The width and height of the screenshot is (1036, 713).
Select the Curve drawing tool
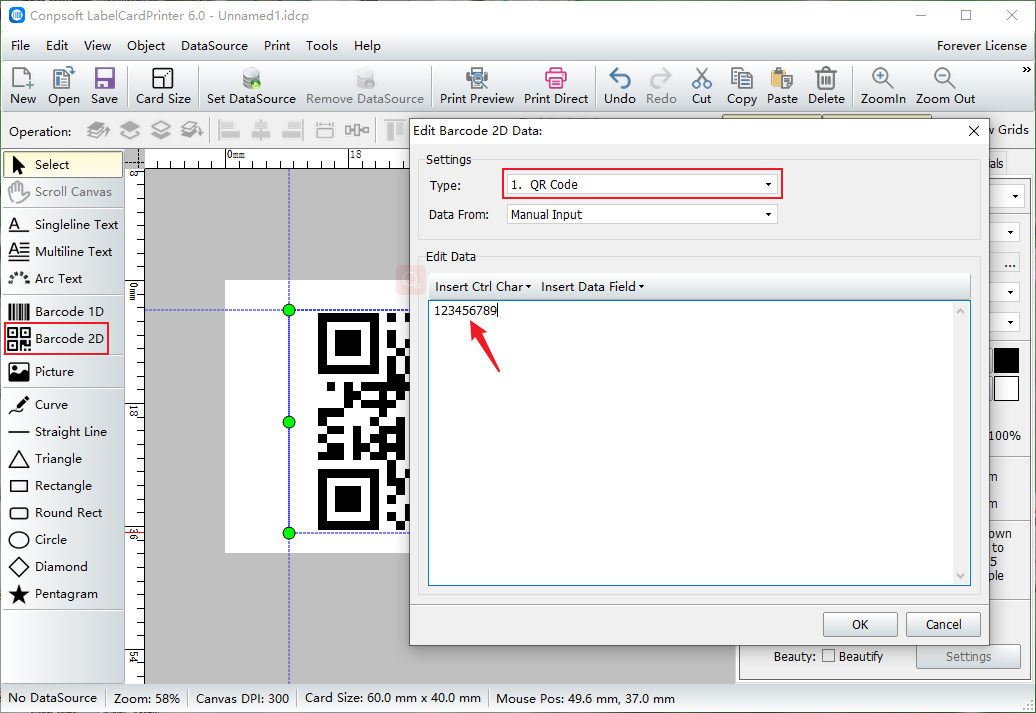click(x=63, y=404)
